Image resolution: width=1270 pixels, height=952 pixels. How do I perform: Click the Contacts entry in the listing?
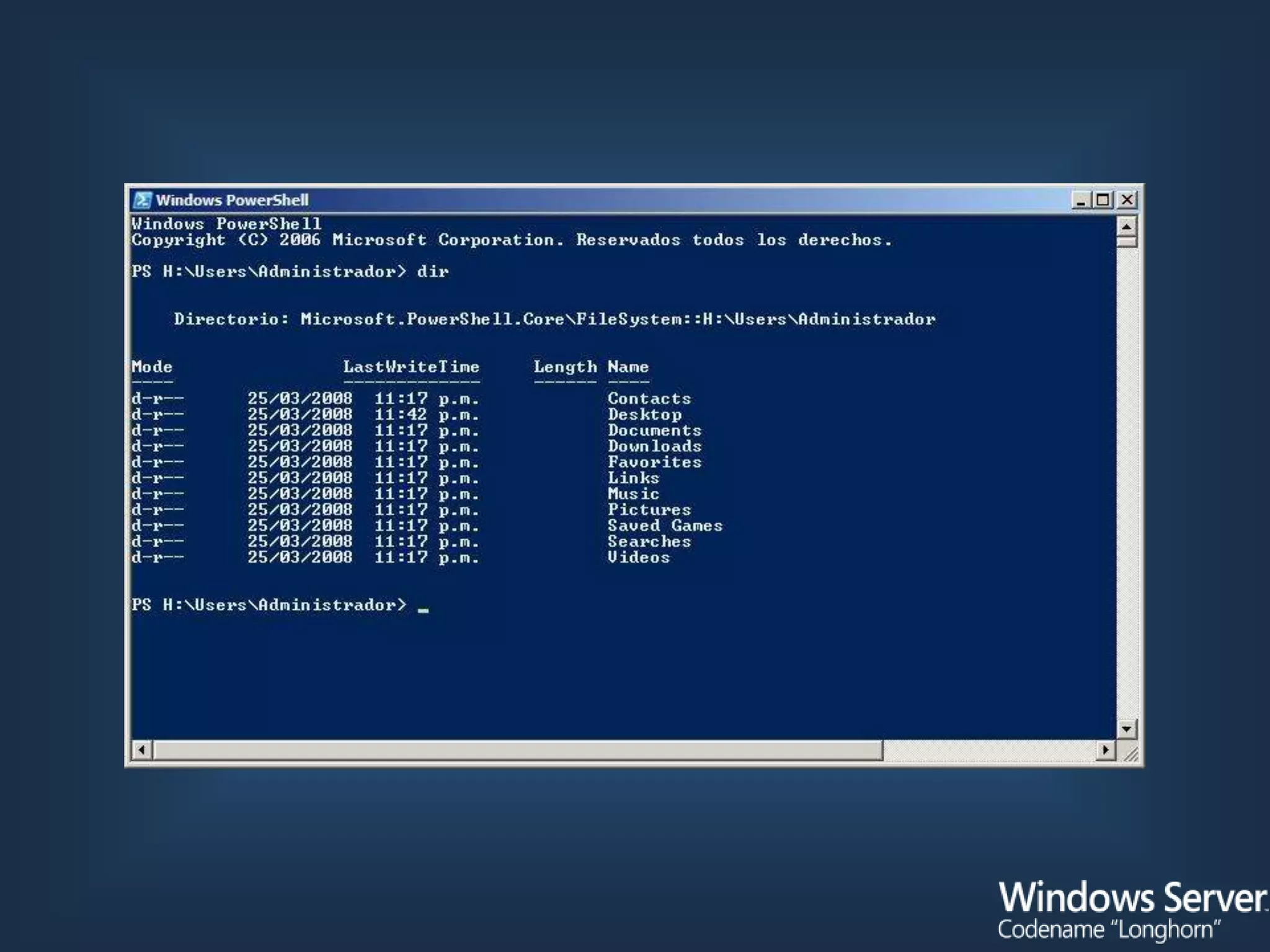pyautogui.click(x=649, y=399)
